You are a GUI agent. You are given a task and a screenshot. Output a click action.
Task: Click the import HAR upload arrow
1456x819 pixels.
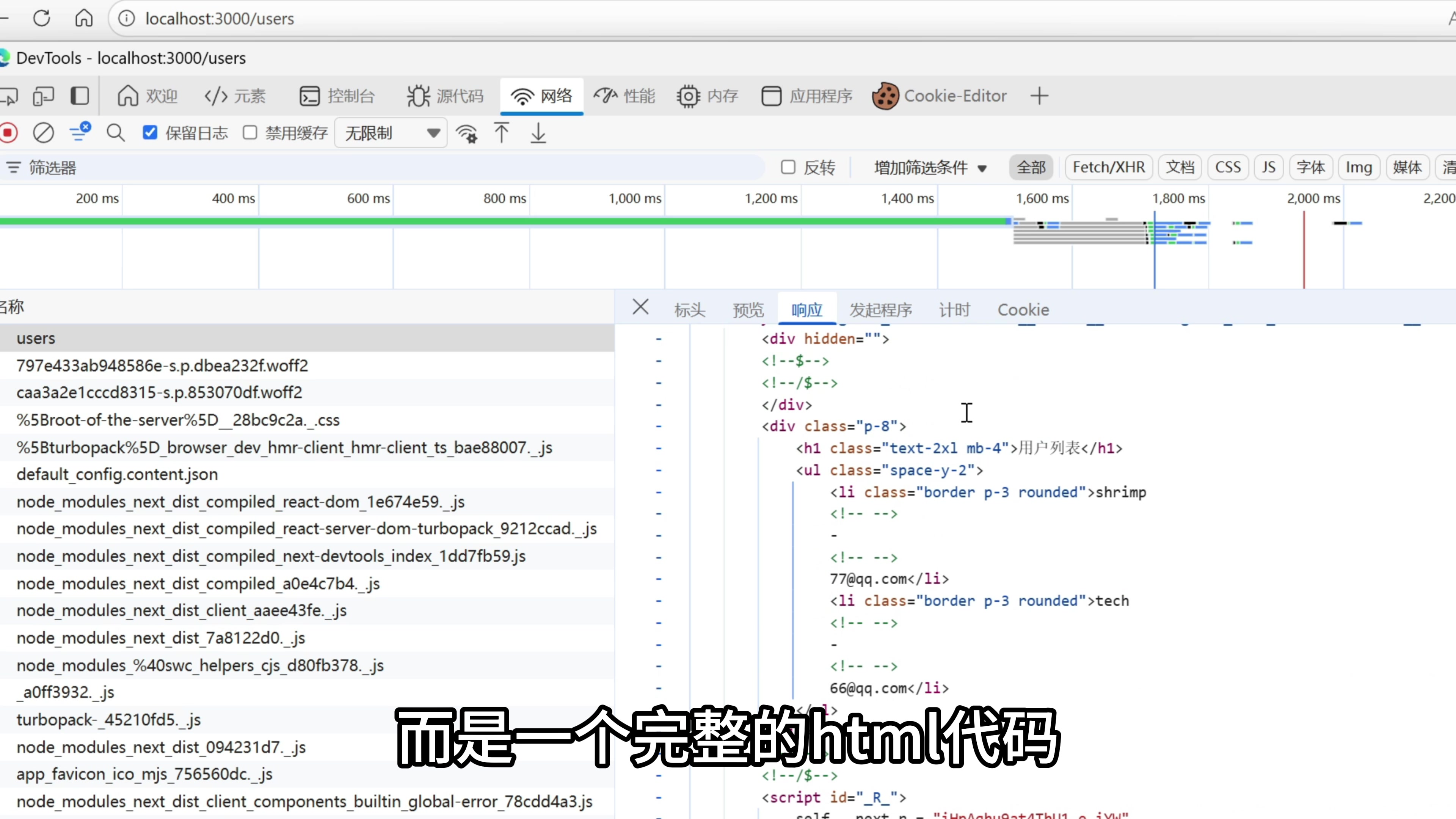click(501, 133)
